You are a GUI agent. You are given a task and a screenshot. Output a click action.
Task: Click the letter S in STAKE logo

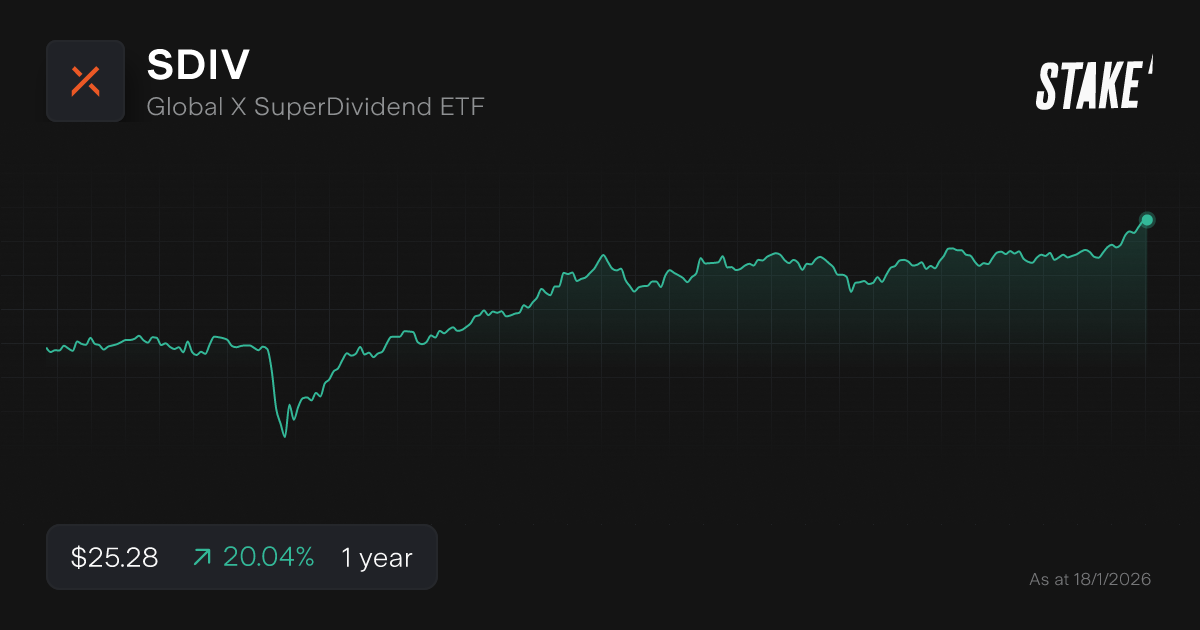1048,86
